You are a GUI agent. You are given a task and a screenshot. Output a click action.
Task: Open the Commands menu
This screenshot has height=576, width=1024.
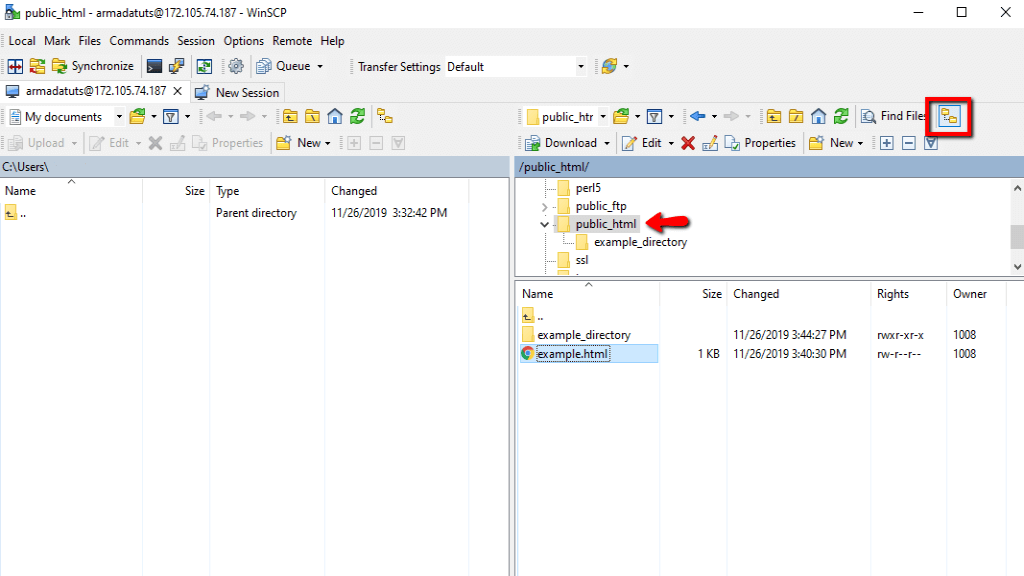point(139,40)
